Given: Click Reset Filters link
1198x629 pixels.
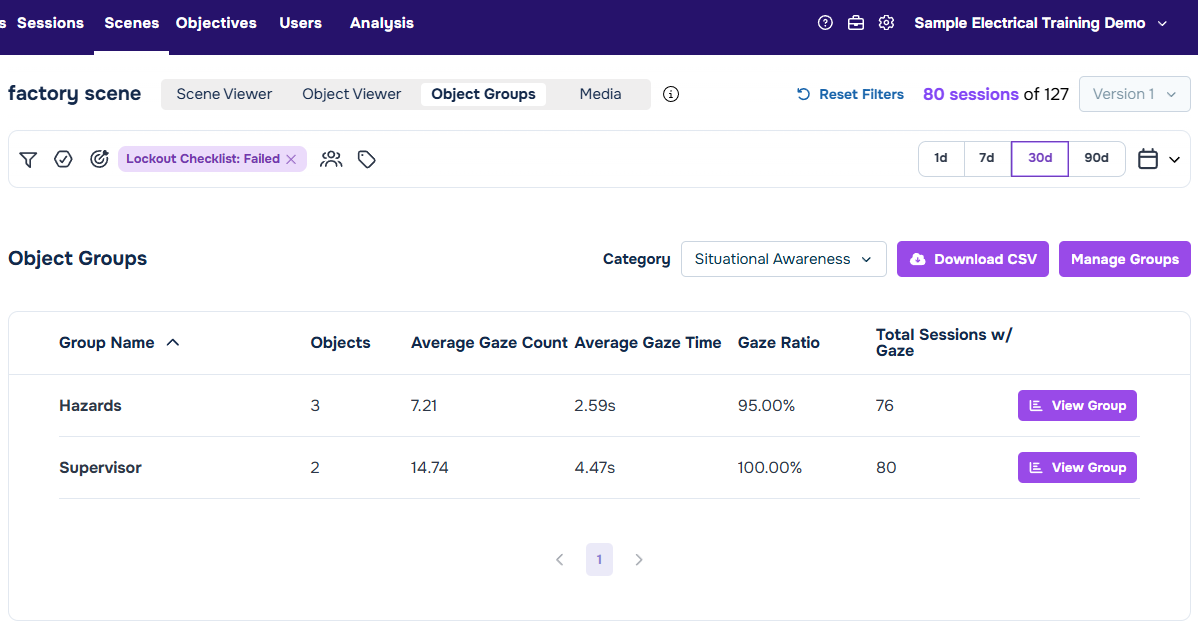Looking at the screenshot, I should pyautogui.click(x=850, y=94).
